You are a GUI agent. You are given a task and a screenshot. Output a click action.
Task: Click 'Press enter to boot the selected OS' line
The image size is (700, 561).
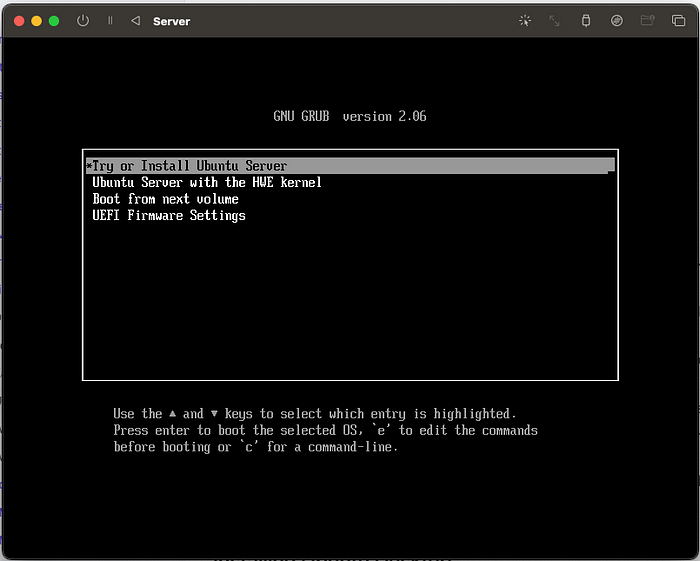(x=325, y=430)
